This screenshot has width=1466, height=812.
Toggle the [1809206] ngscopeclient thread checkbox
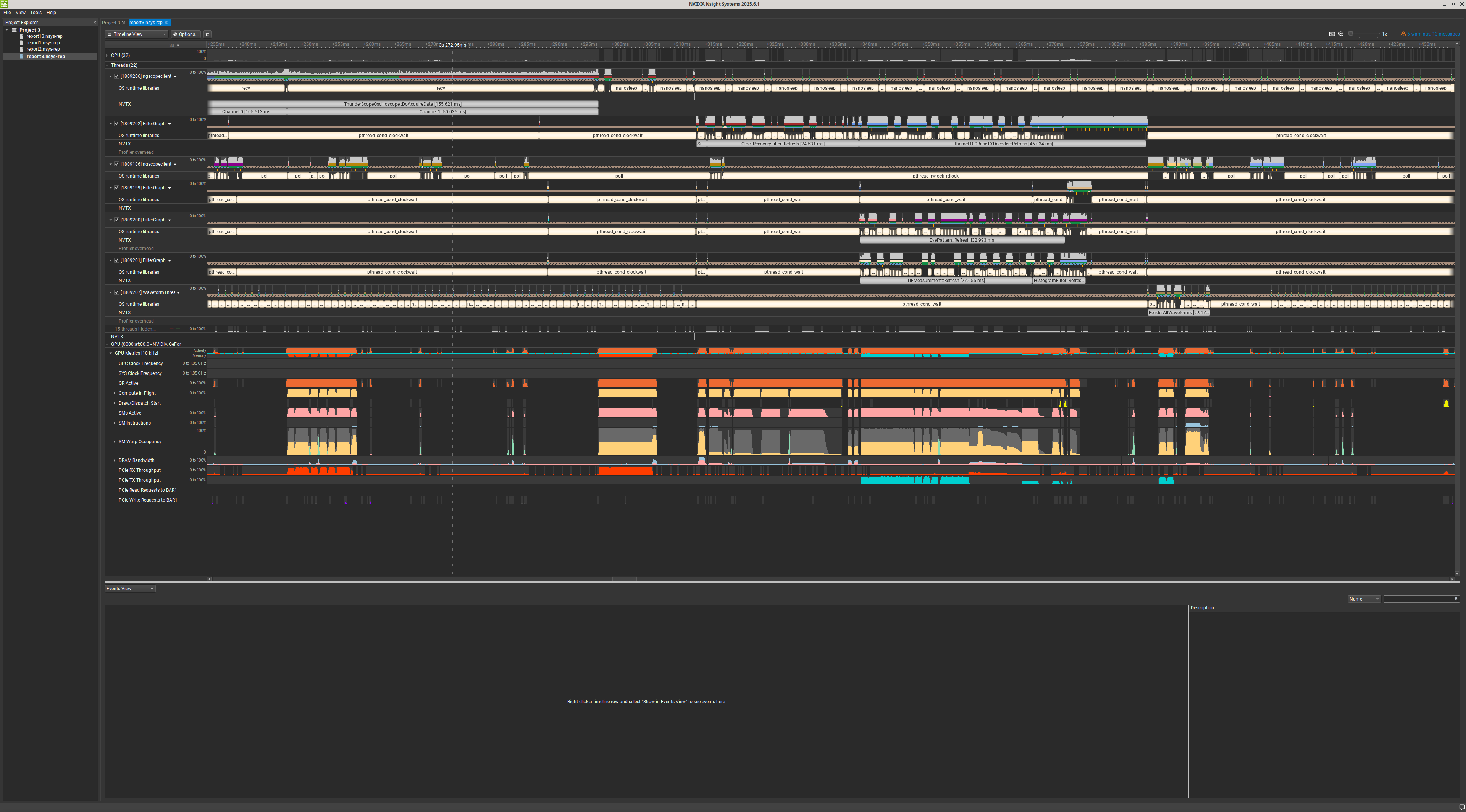(x=117, y=76)
